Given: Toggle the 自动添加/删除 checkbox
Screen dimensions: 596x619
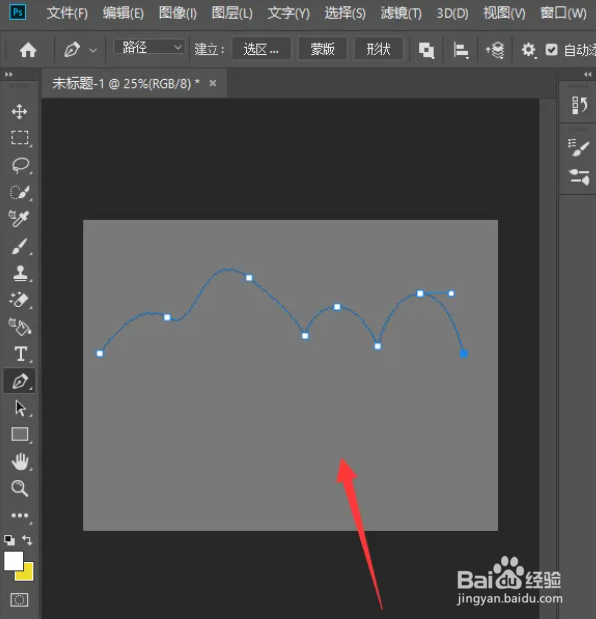Looking at the screenshot, I should coord(551,50).
